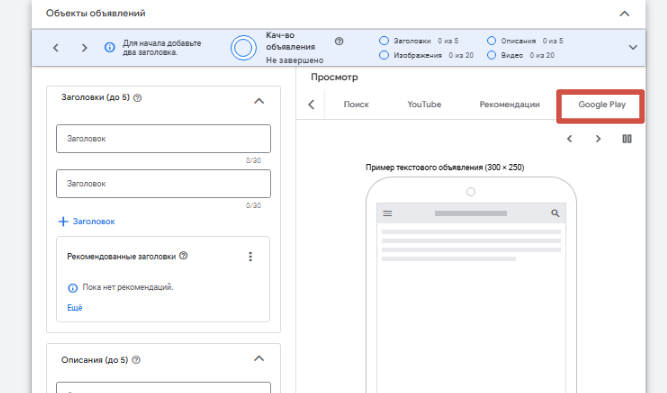667x393 pixels.
Task: Click info icon beside Пока нет рекомендаций
Action: tap(73, 288)
